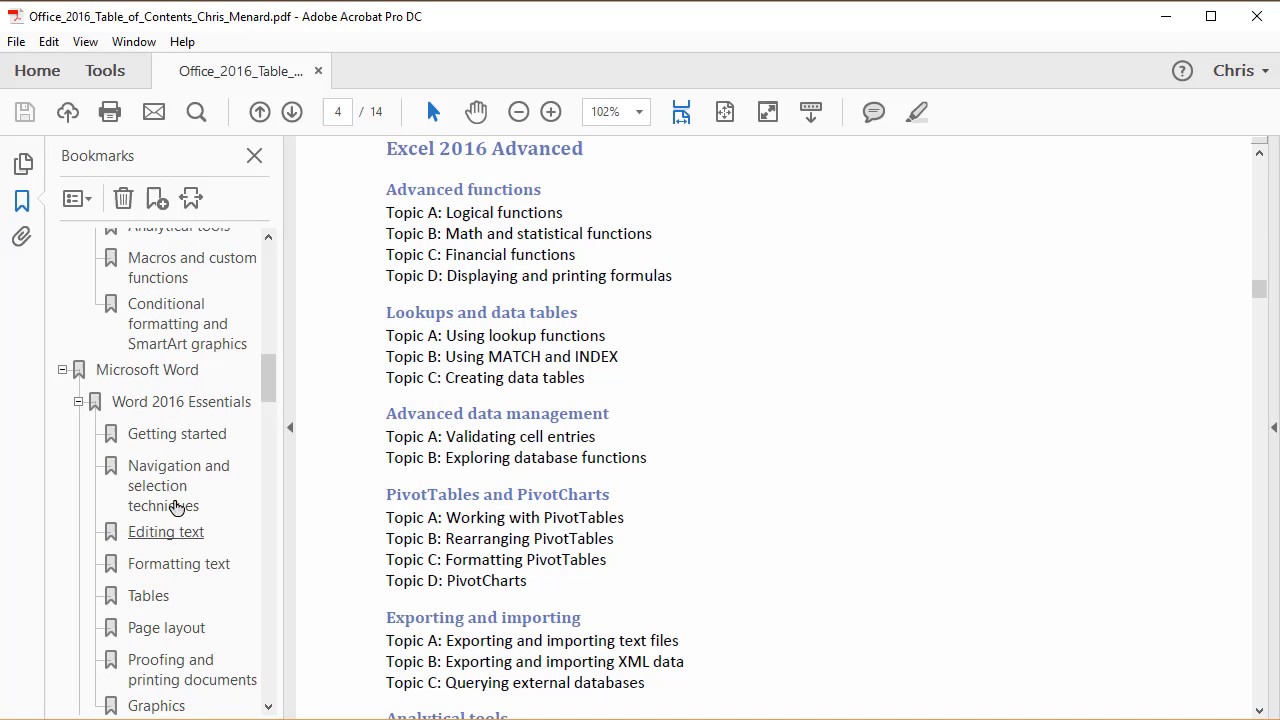Activate the Selection arrow tool
Screen dimensions: 1280x720
[x=433, y=112]
